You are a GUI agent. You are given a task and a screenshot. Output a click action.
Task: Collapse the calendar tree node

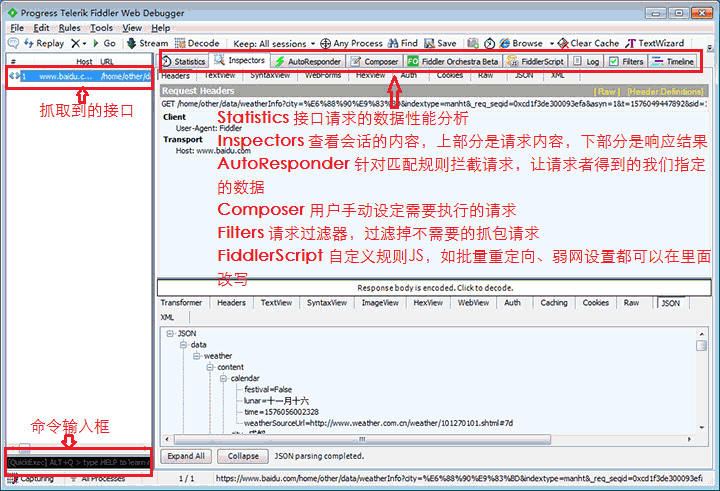223,378
